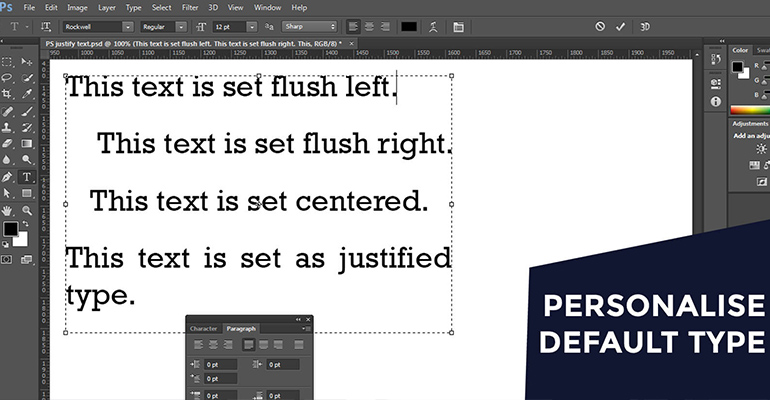Commit current text edits with checkmark

(x=620, y=27)
